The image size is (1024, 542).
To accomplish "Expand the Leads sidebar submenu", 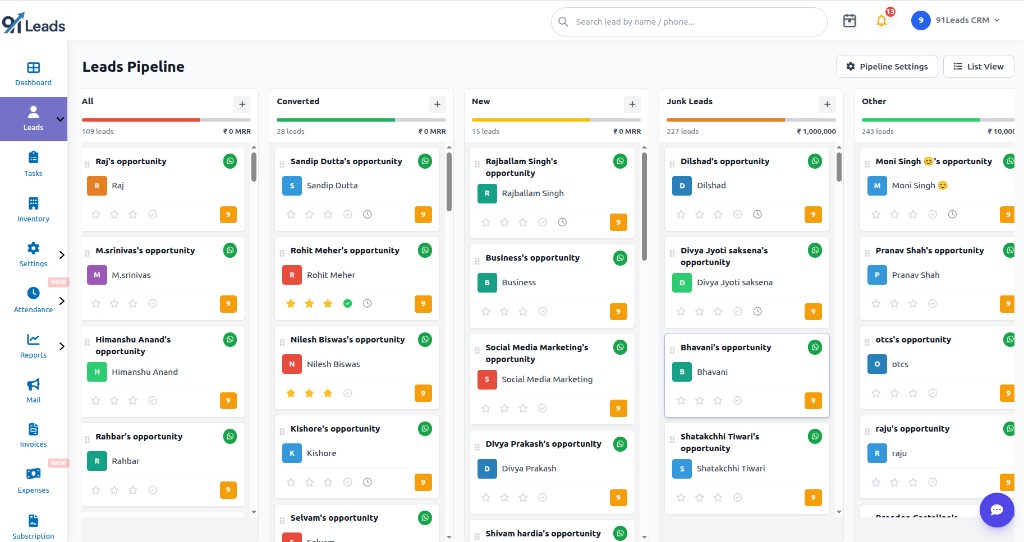I will coord(60,120).
